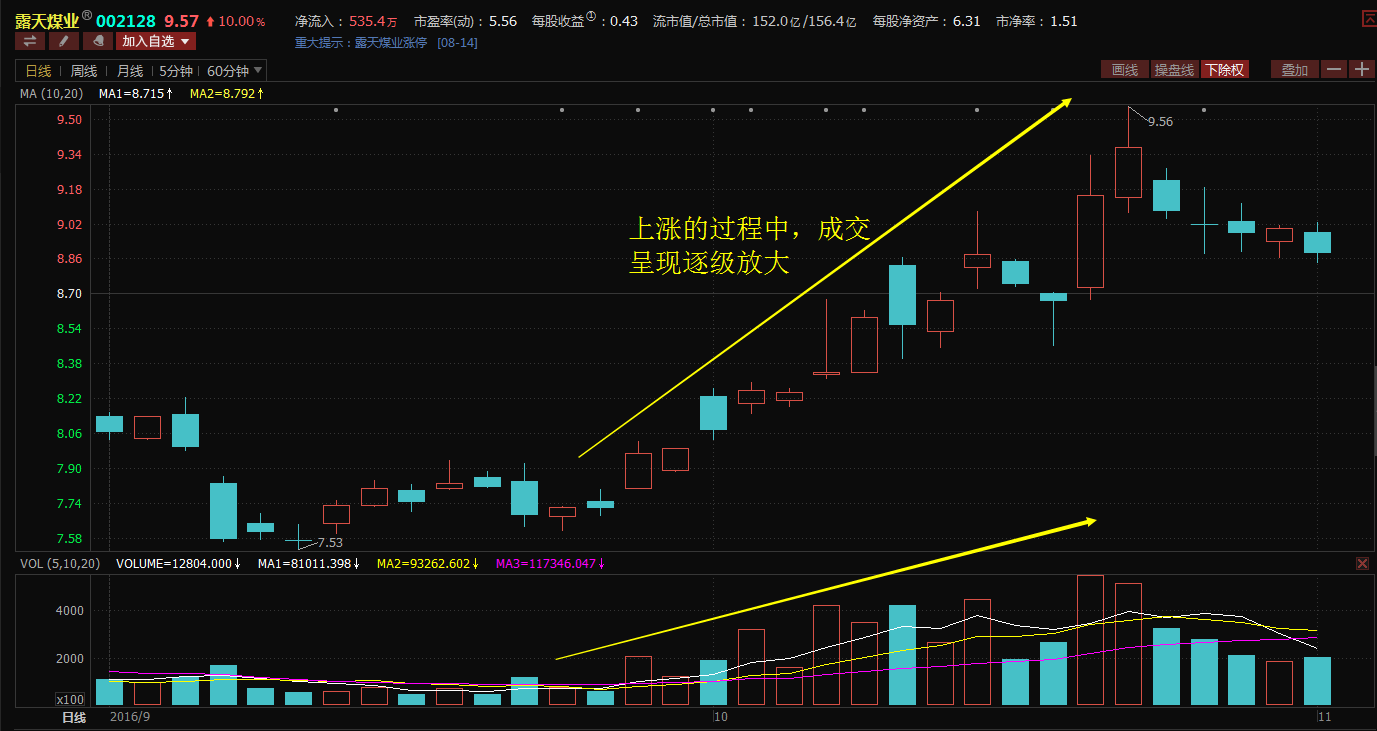Viewport: 1377px width, 731px height.
Task: Click the [08-14] date tag
Action: click(x=458, y=43)
